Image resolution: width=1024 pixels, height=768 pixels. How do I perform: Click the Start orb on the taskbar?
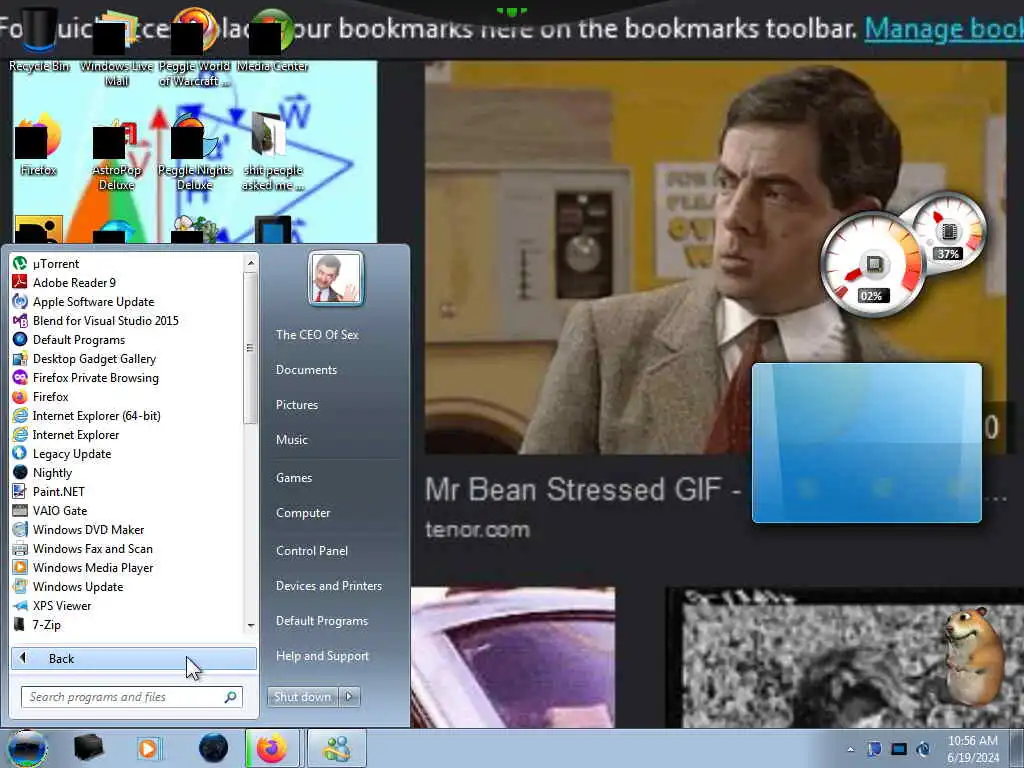pos(27,748)
